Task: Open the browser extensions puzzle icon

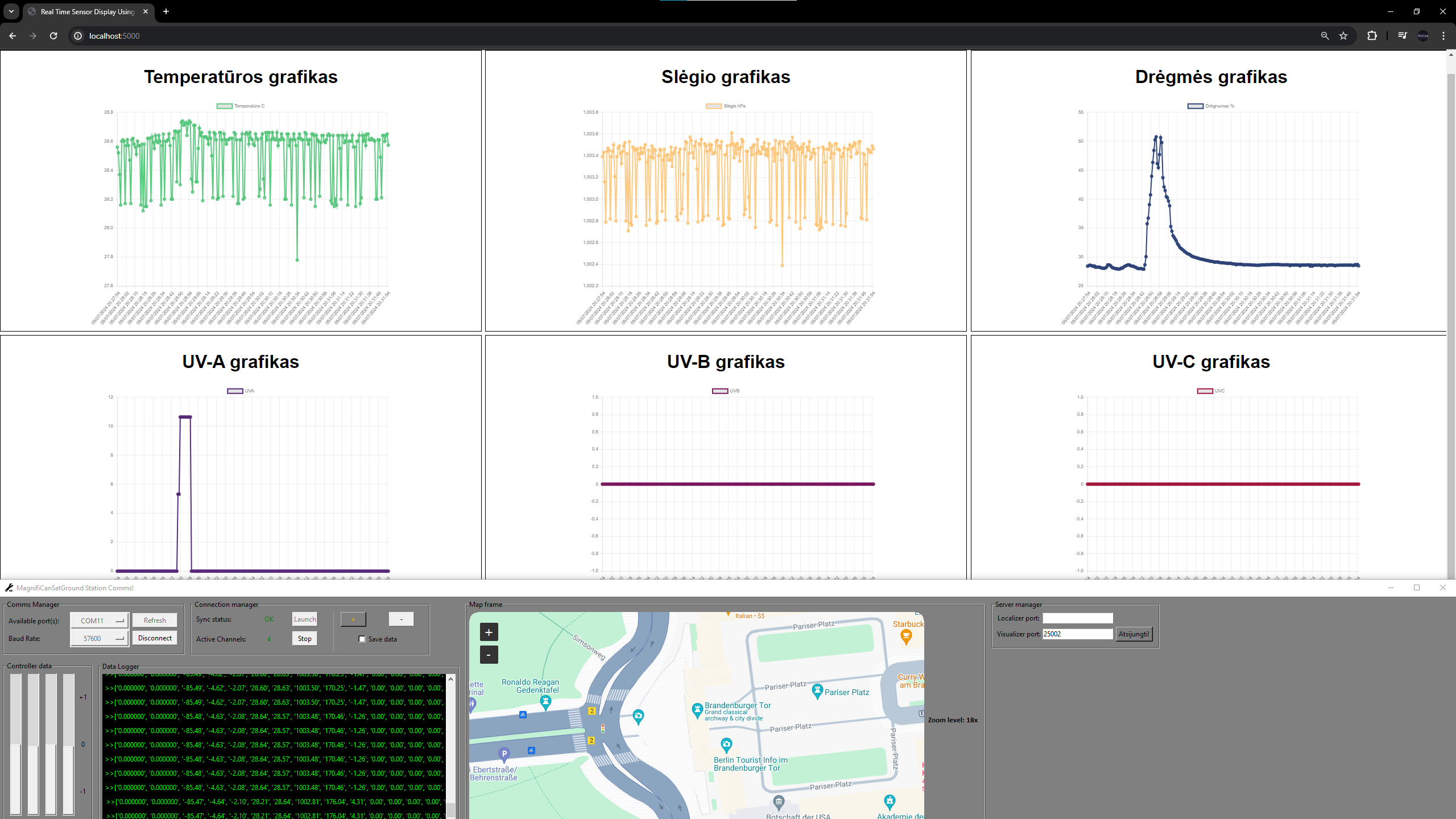Action: 1372,36
